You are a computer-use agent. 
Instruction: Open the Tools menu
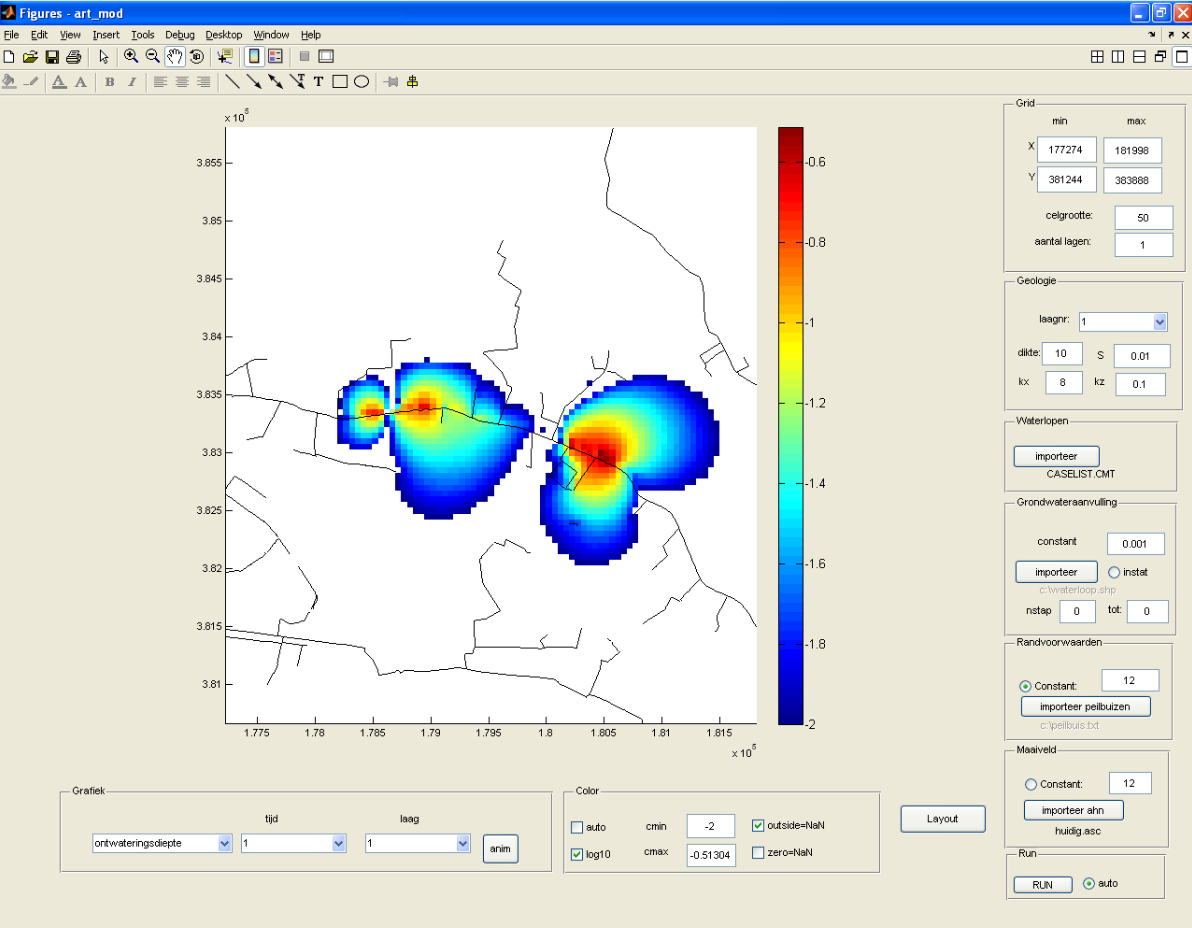tap(142, 35)
